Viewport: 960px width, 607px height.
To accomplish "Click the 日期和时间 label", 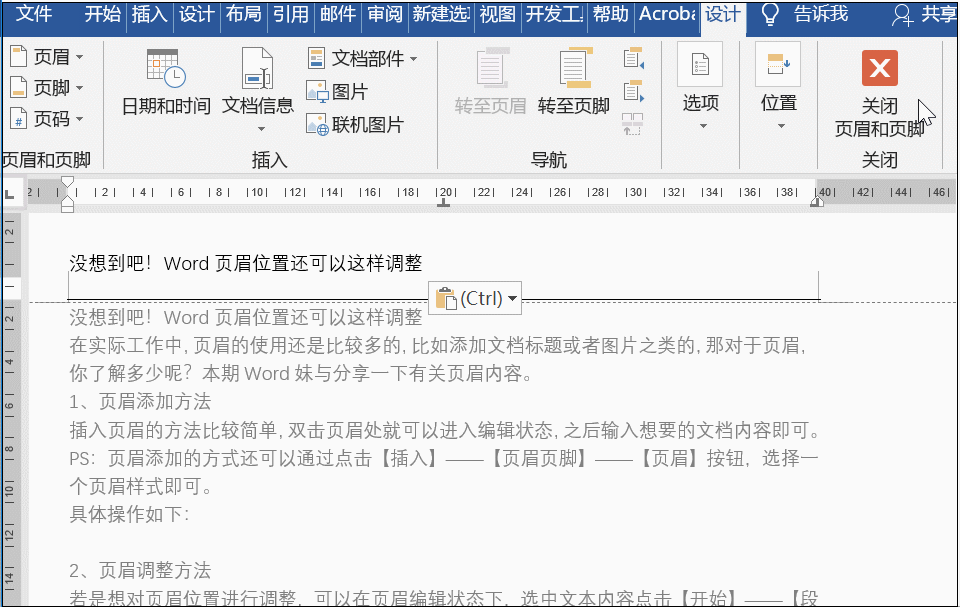I will click(x=166, y=106).
